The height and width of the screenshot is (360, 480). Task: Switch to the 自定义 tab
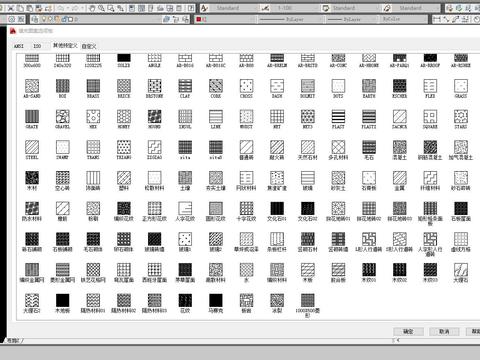(x=89, y=46)
